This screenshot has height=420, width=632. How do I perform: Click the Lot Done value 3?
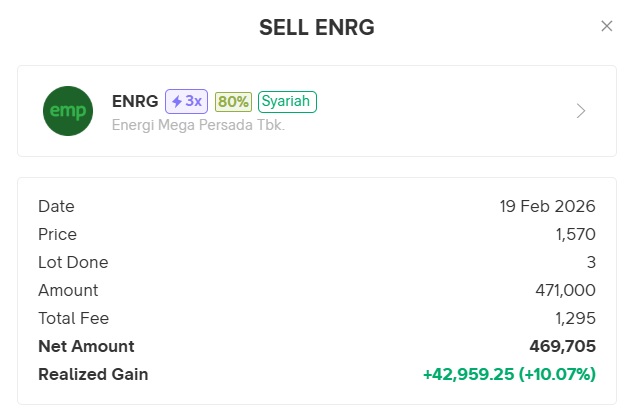click(591, 262)
